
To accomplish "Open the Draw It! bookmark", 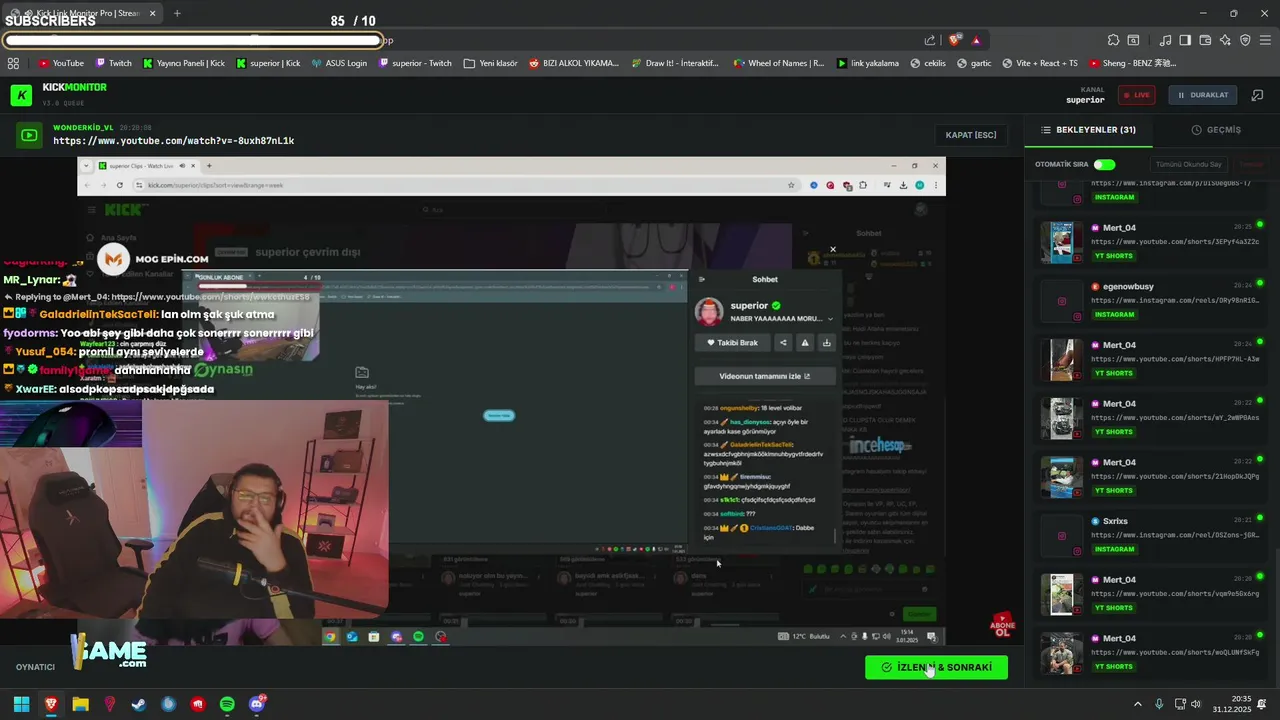I will click(x=675, y=63).
